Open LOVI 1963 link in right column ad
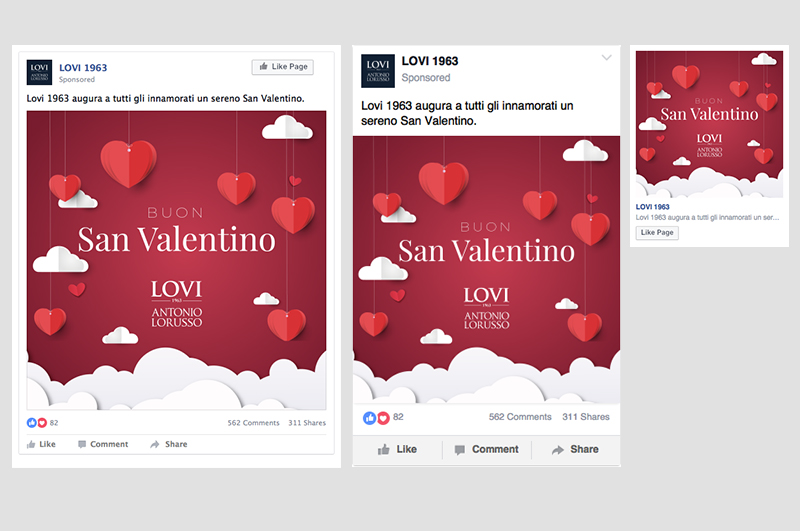The width and height of the screenshot is (800, 531). coord(653,207)
